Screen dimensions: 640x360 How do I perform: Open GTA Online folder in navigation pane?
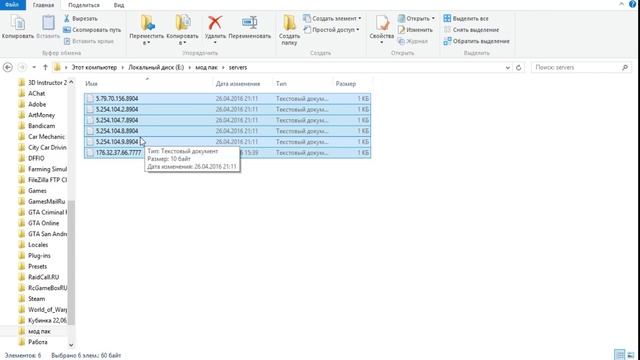[x=43, y=223]
